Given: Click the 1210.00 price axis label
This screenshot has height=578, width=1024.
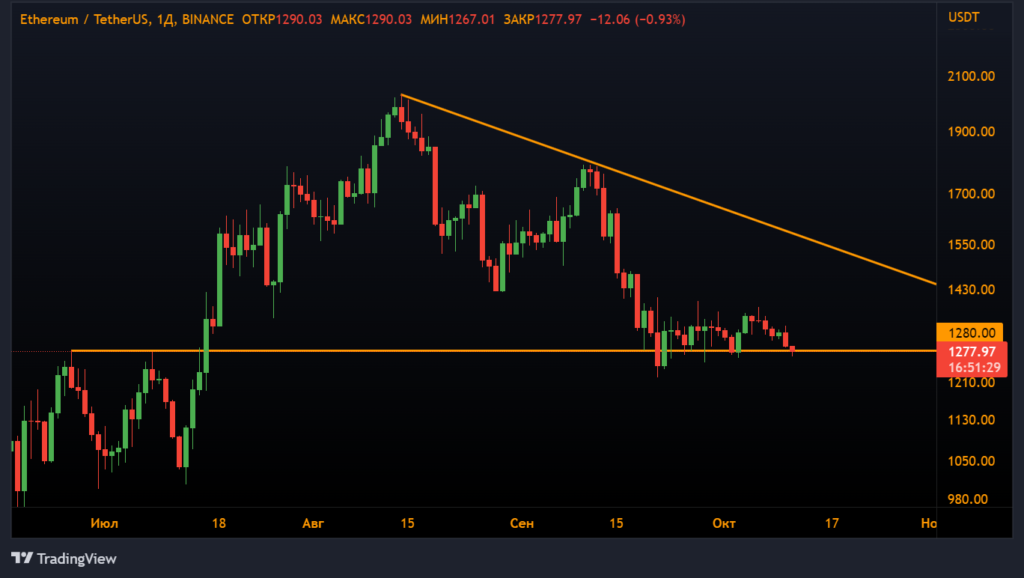Looking at the screenshot, I should click(x=971, y=383).
